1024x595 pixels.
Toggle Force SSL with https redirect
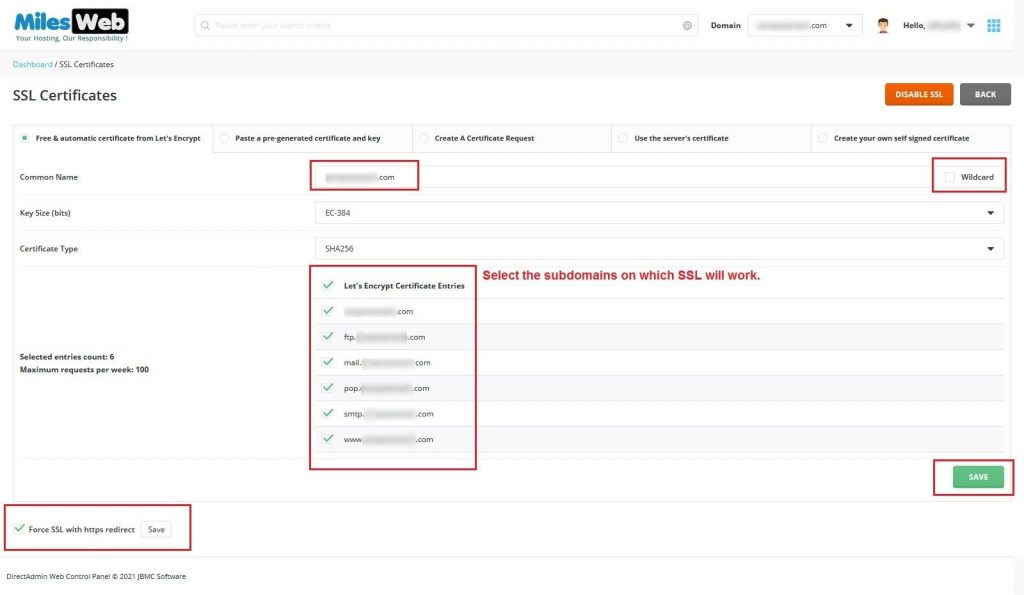[20, 529]
